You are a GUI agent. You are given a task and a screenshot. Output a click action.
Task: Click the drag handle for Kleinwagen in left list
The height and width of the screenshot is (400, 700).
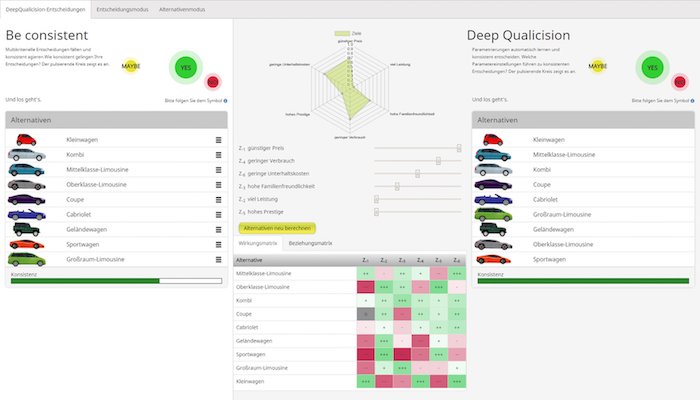point(219,140)
